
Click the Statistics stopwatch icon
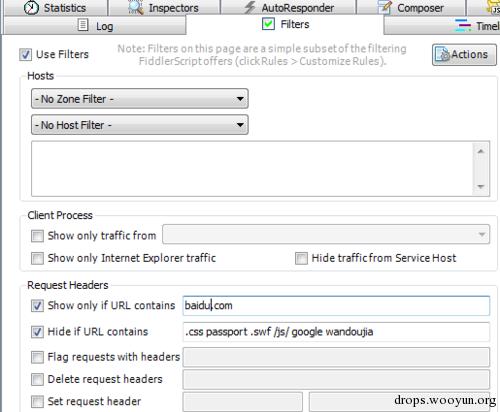coord(31,7)
